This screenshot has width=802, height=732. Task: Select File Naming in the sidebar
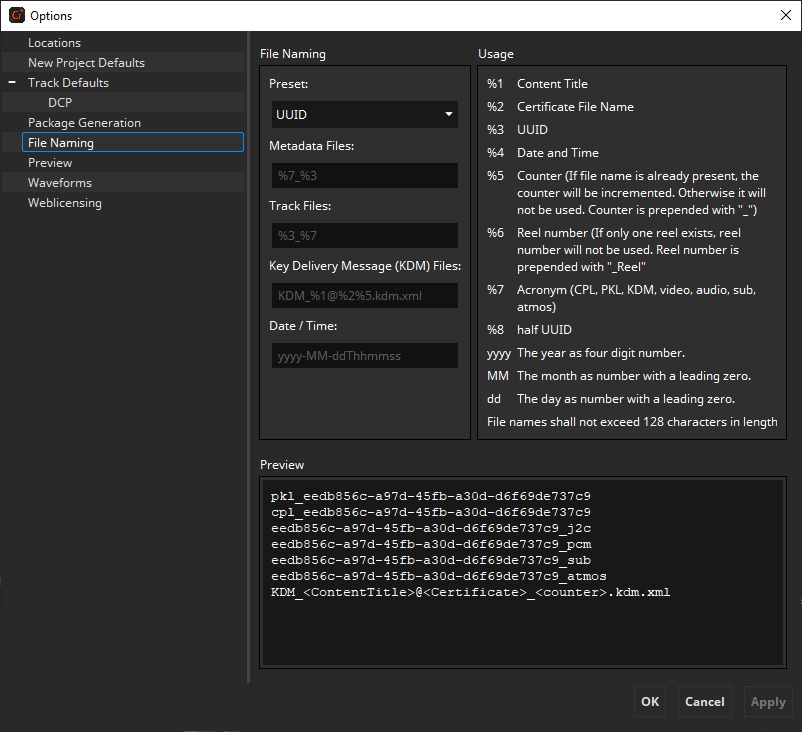pos(61,143)
